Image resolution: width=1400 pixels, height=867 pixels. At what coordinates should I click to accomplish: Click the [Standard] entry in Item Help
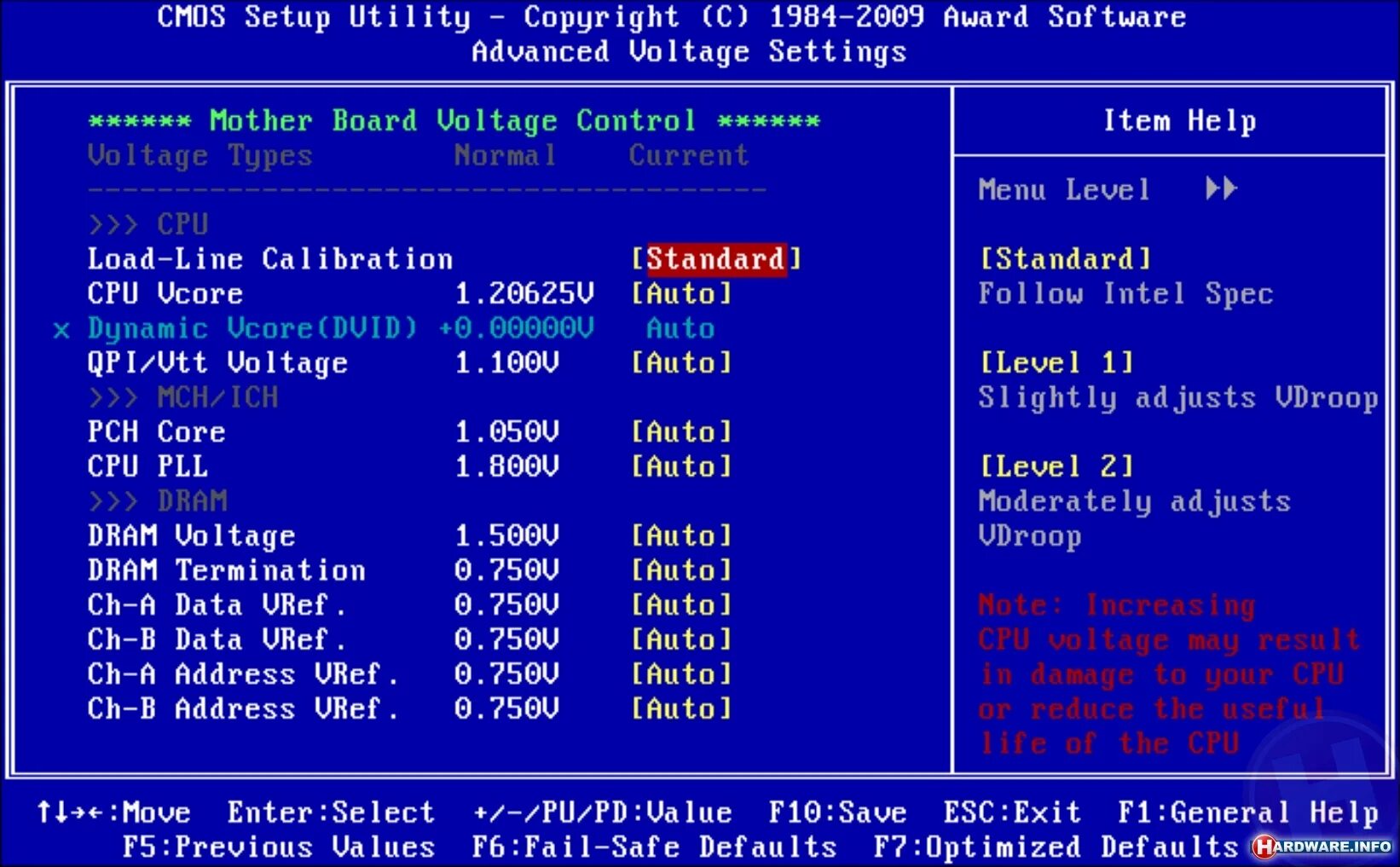1066,259
